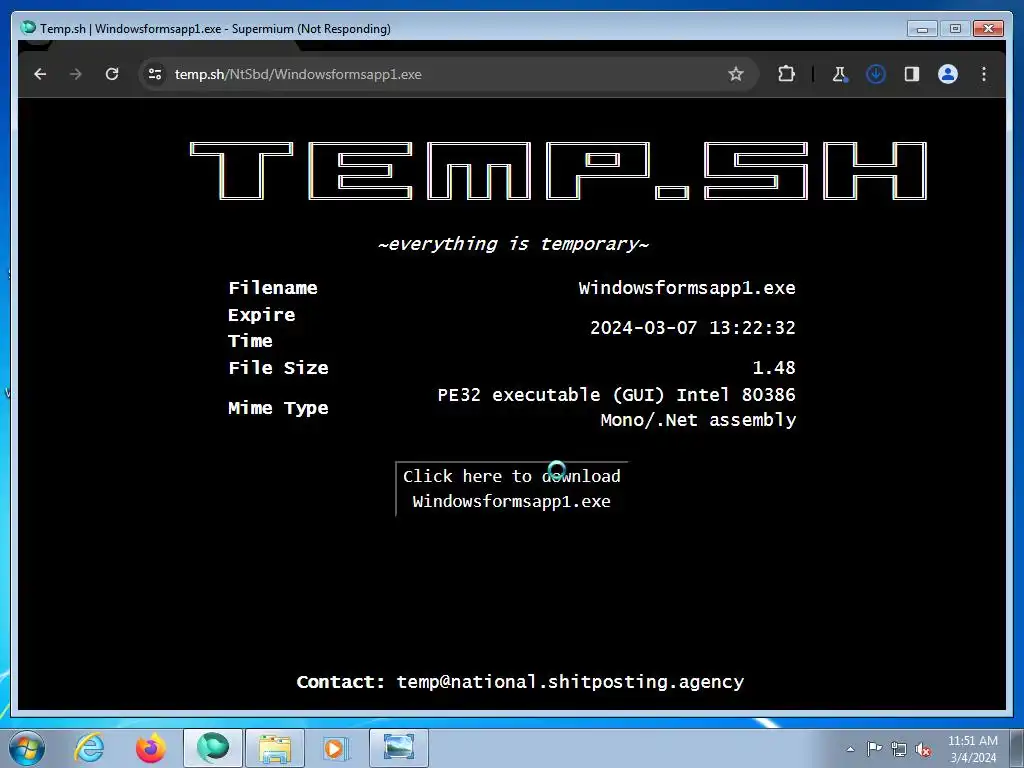1024x768 pixels.
Task: Click expire time 2024-03-07 13:22:32
Action: pos(693,327)
